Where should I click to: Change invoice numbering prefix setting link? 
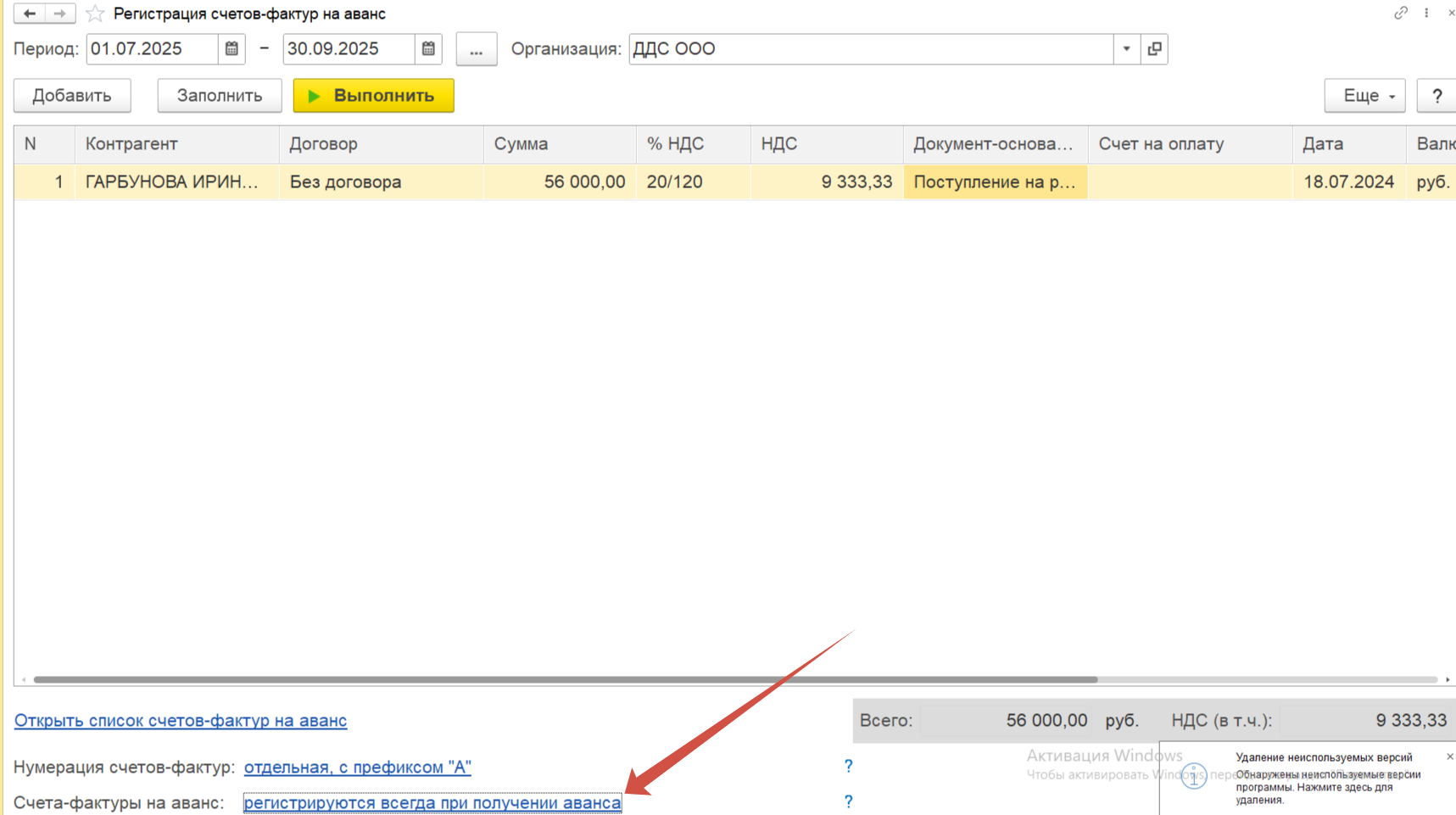tap(357, 767)
